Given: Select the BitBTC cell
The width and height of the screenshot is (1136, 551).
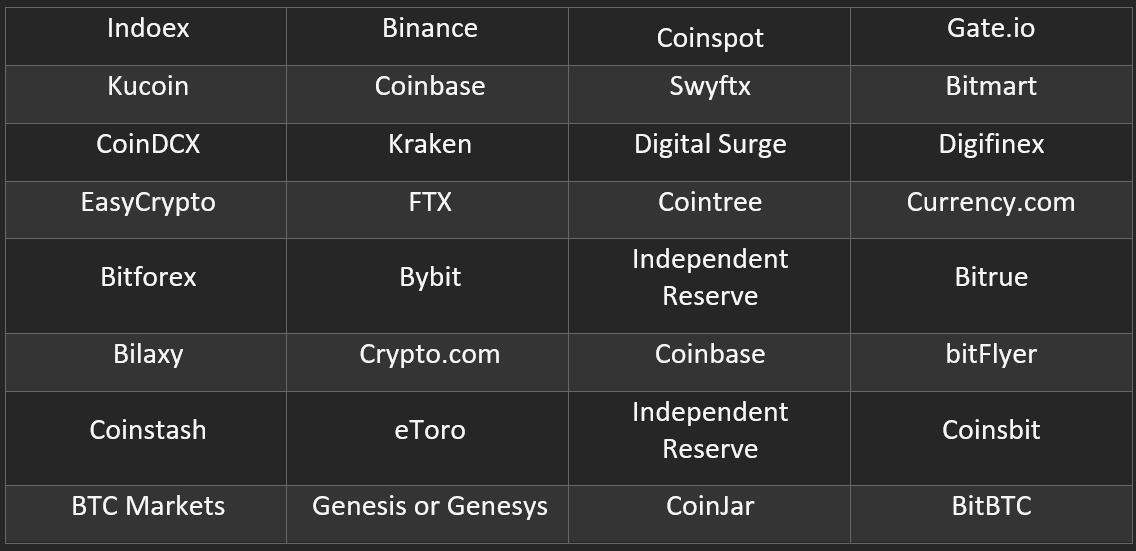Looking at the screenshot, I should pyautogui.click(x=990, y=514).
